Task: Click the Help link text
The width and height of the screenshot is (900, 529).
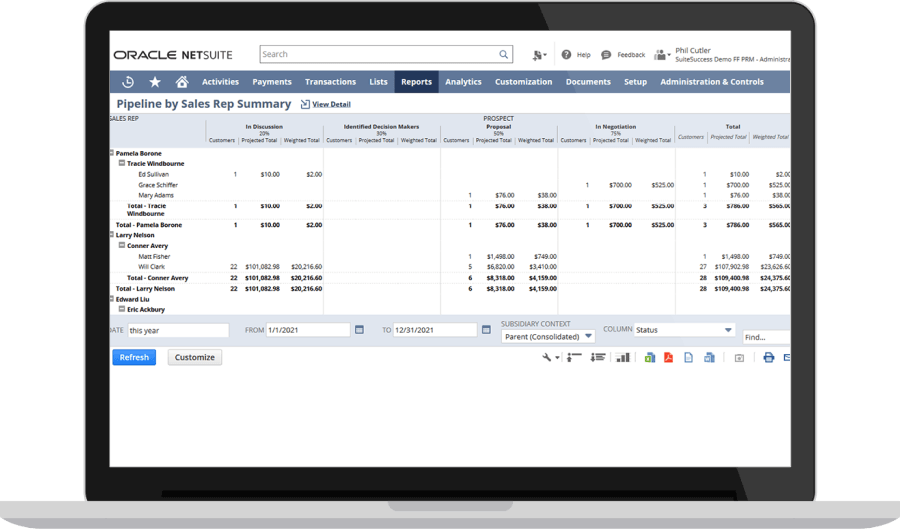Action: point(584,55)
